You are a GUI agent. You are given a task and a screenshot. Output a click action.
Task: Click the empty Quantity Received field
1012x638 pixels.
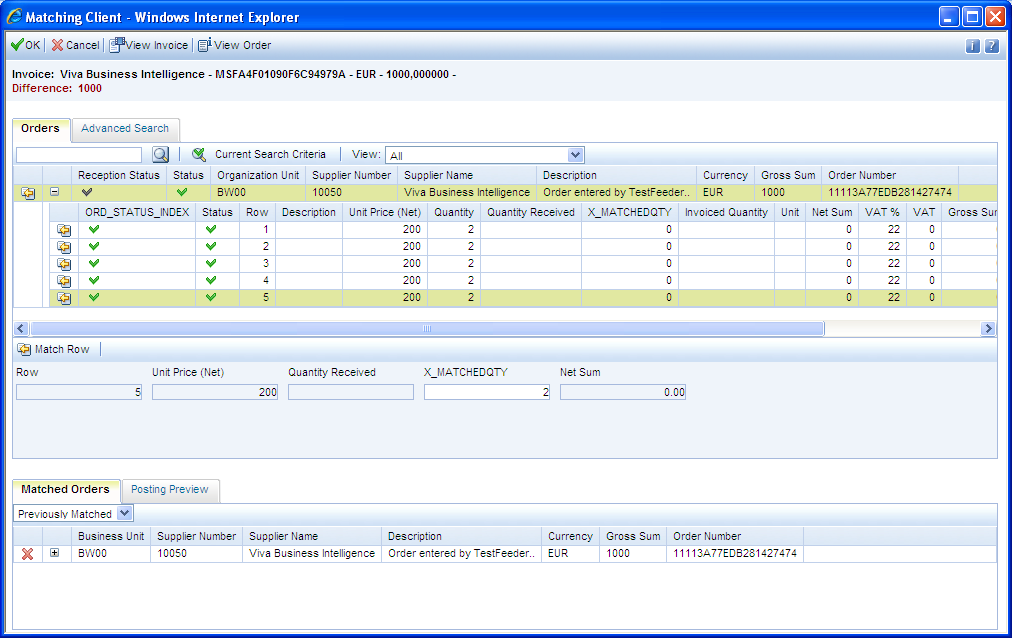(x=350, y=392)
